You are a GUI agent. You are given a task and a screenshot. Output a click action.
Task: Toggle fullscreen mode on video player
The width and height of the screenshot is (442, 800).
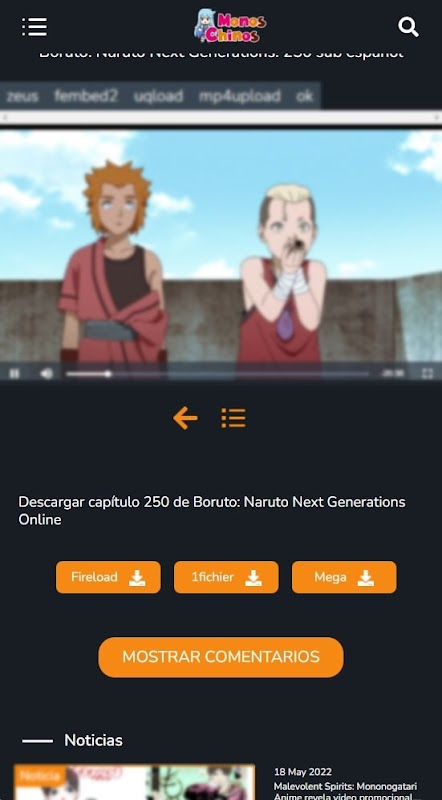pyautogui.click(x=427, y=373)
